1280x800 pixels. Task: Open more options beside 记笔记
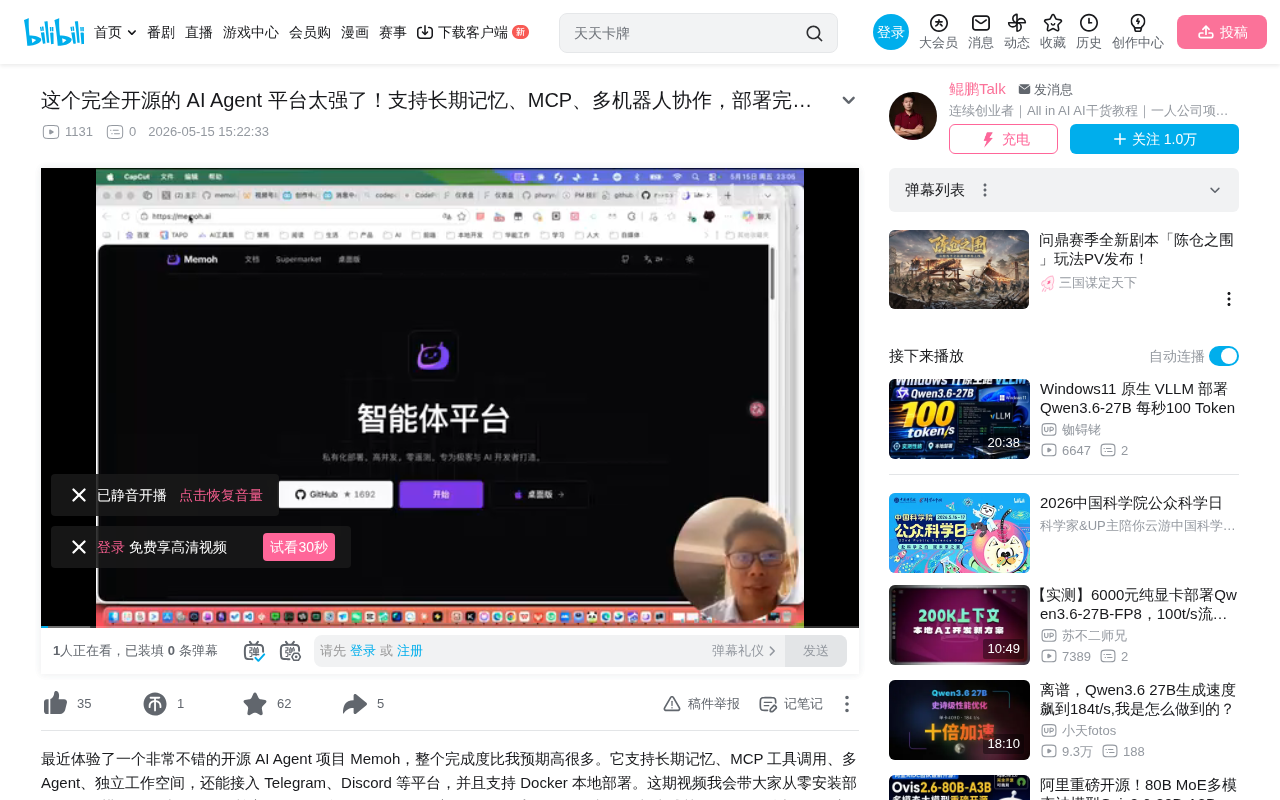pos(846,704)
